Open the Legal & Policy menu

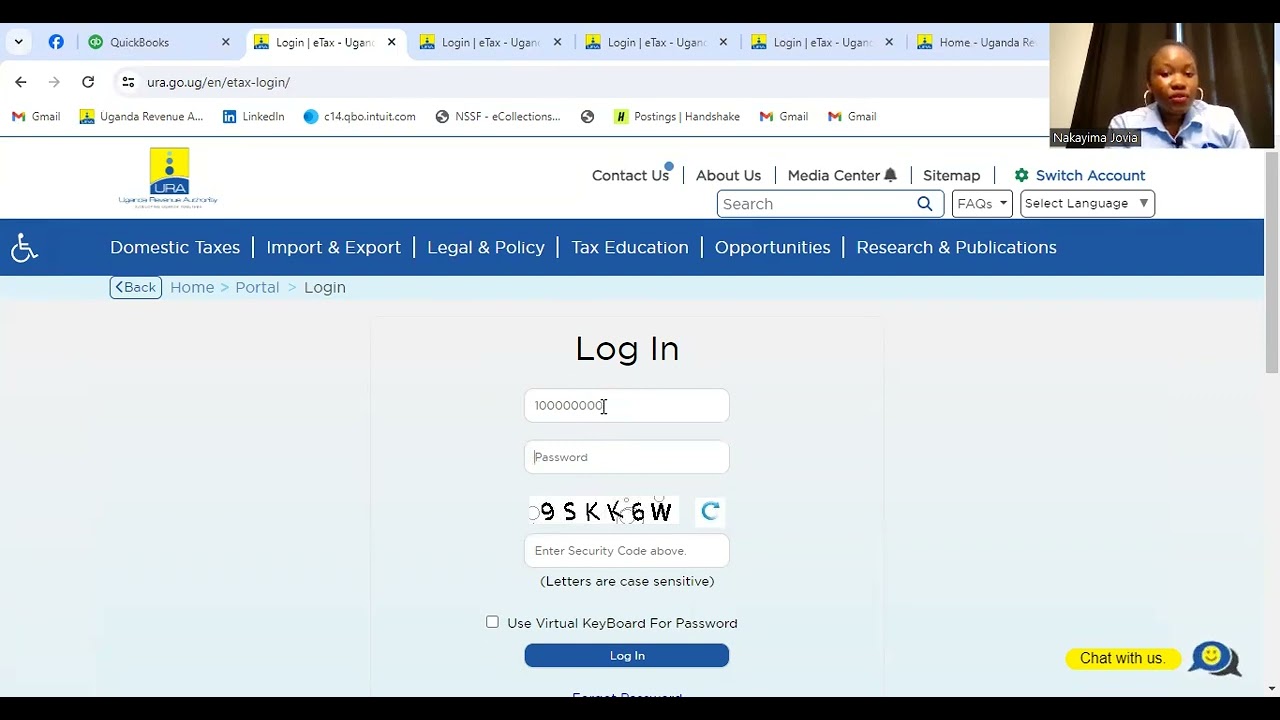point(486,247)
